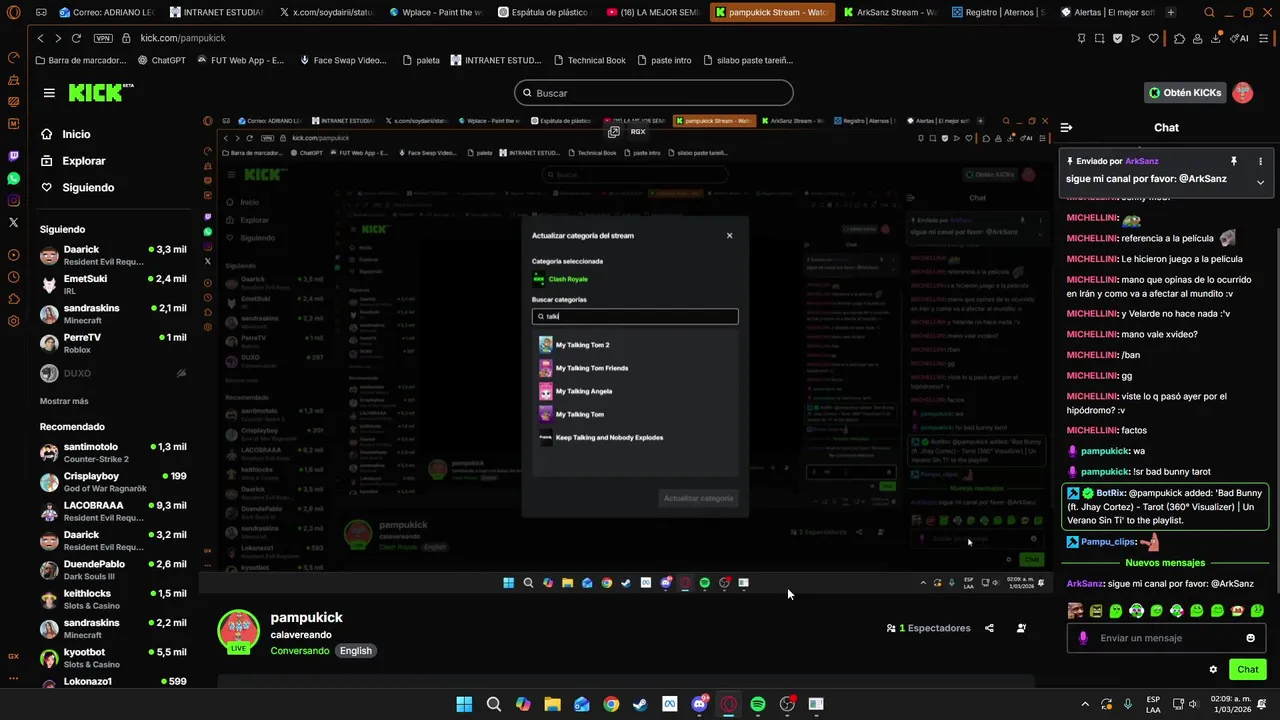Open recommended channel santimotolo
1280x720 pixels.
(113, 453)
